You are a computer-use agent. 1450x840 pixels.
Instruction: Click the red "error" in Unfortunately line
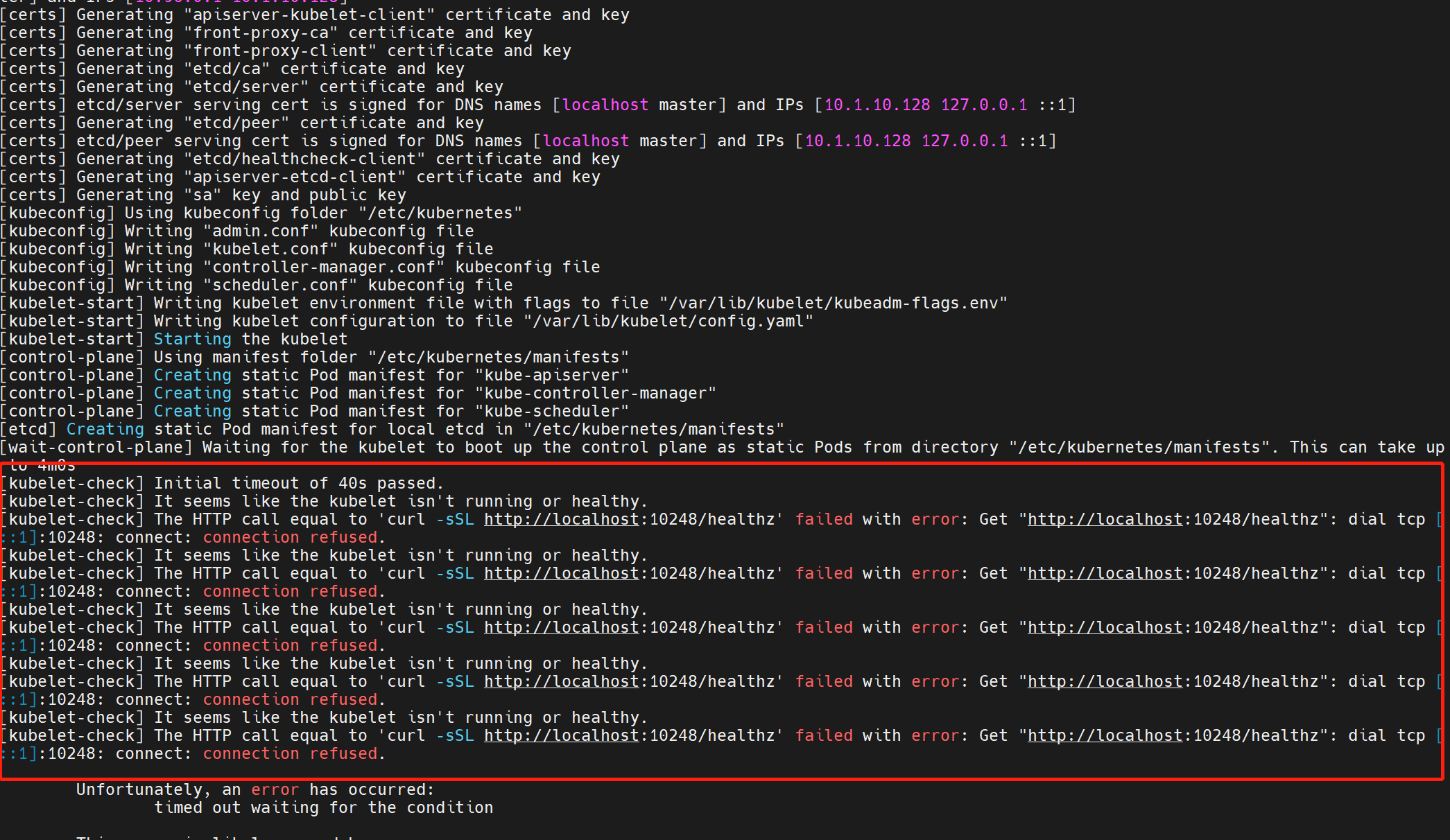tap(275, 789)
